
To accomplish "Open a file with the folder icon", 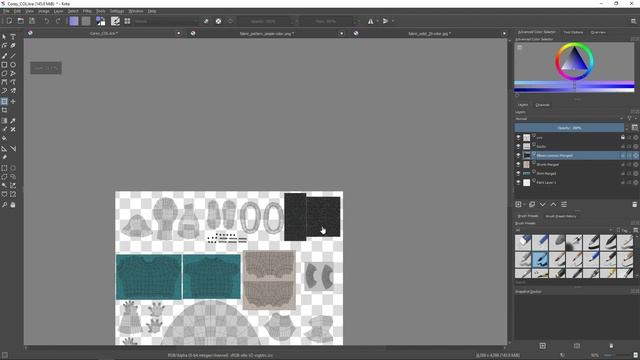I will [20, 21].
